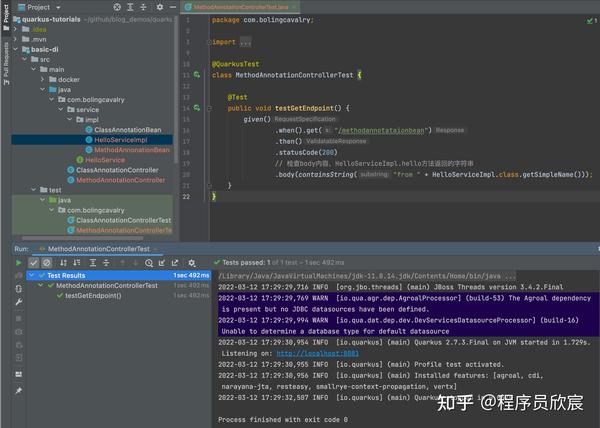Toggle Show Passed tests filter
This screenshot has height=428, width=600.
click(x=34, y=263)
